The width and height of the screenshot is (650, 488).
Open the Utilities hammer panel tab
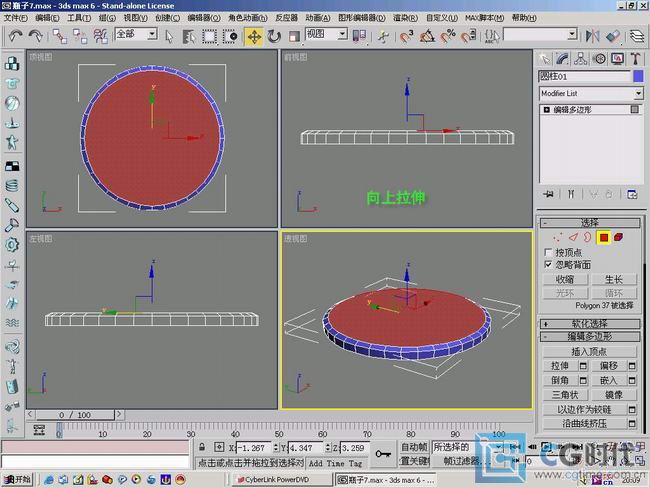(635, 59)
